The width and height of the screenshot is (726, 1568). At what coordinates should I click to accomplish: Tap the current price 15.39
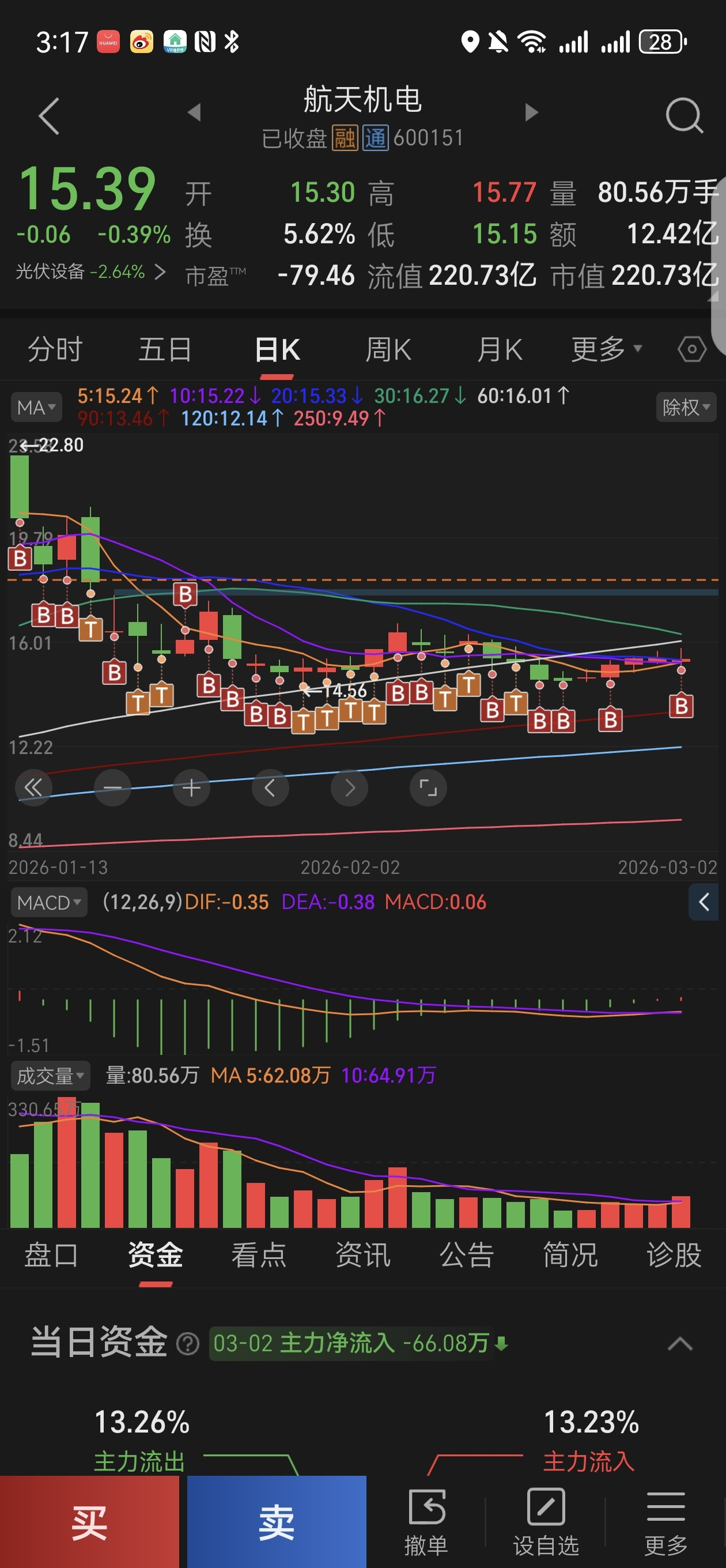click(x=88, y=189)
